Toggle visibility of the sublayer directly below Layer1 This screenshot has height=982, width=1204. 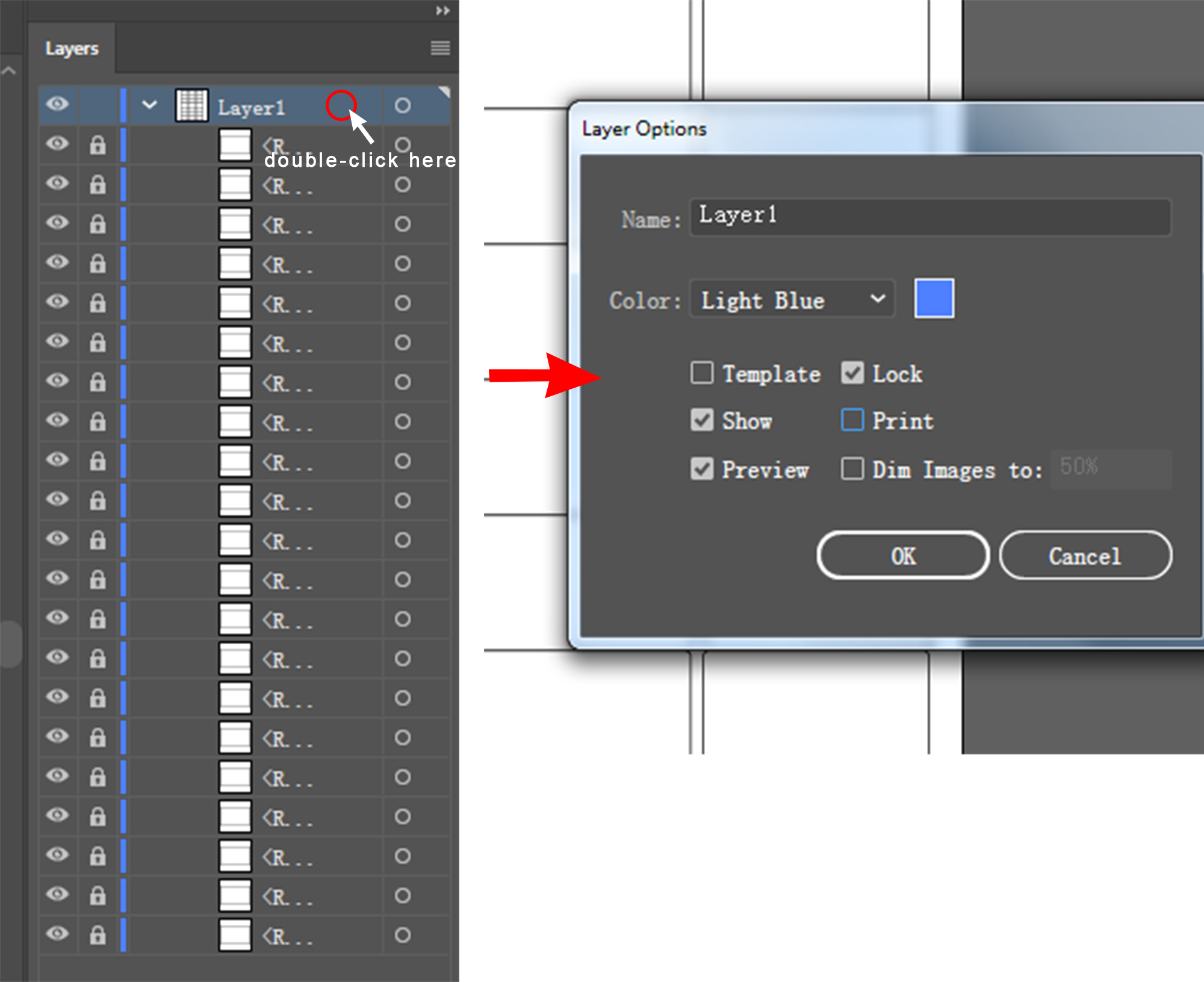58,144
